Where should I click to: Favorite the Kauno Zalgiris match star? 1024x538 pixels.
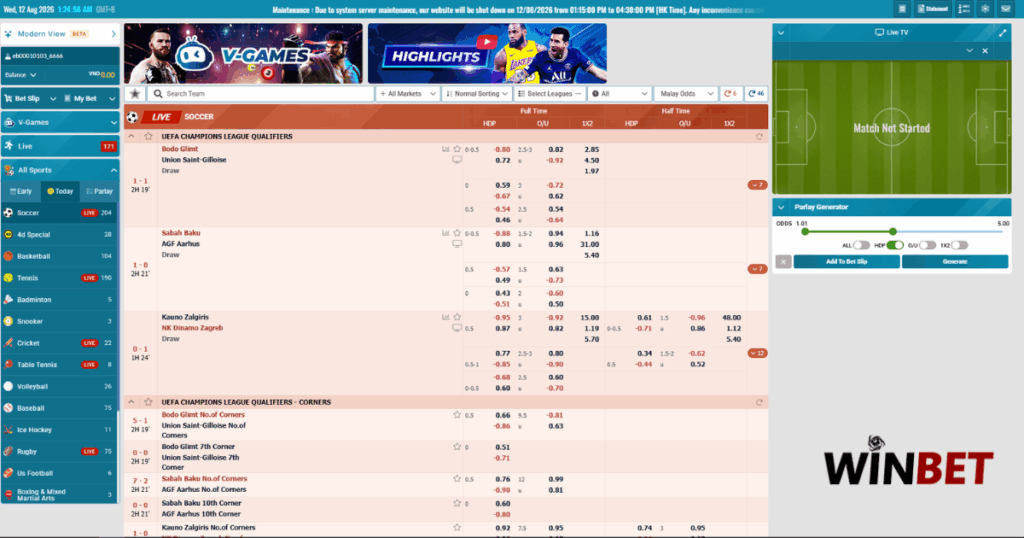457,317
